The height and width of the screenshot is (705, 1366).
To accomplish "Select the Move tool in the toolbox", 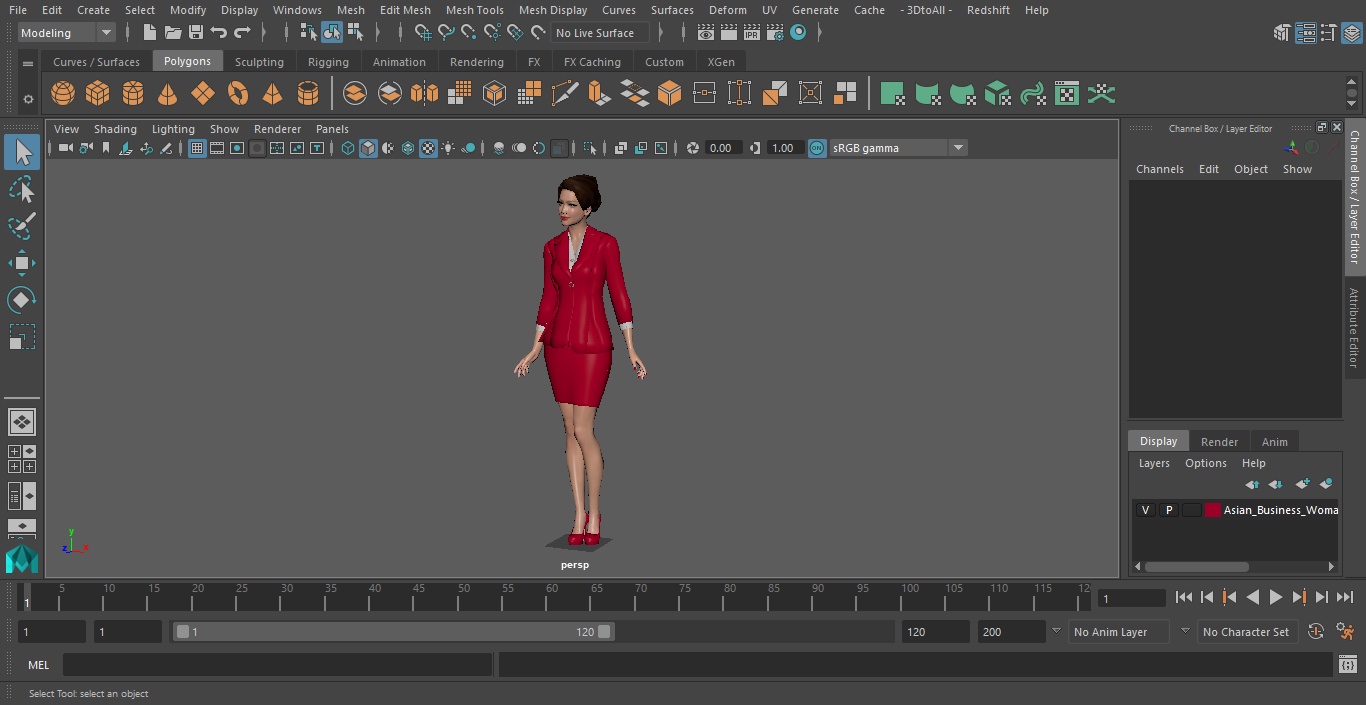I will click(x=21, y=263).
